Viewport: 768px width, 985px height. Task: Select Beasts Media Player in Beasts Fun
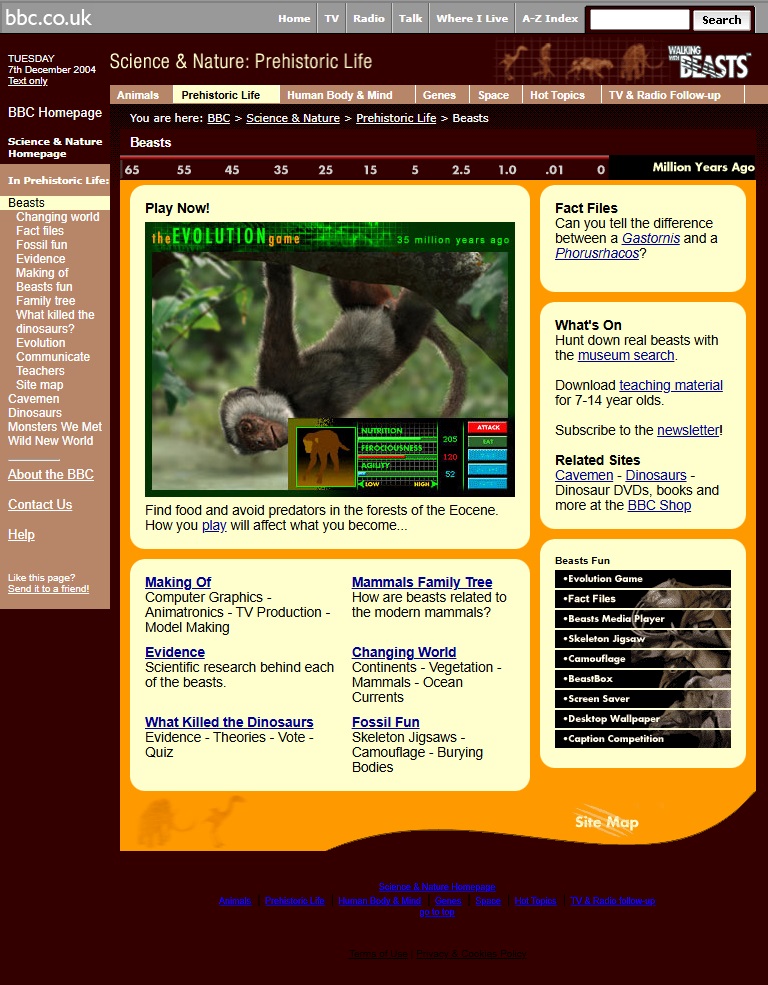[x=642, y=619]
